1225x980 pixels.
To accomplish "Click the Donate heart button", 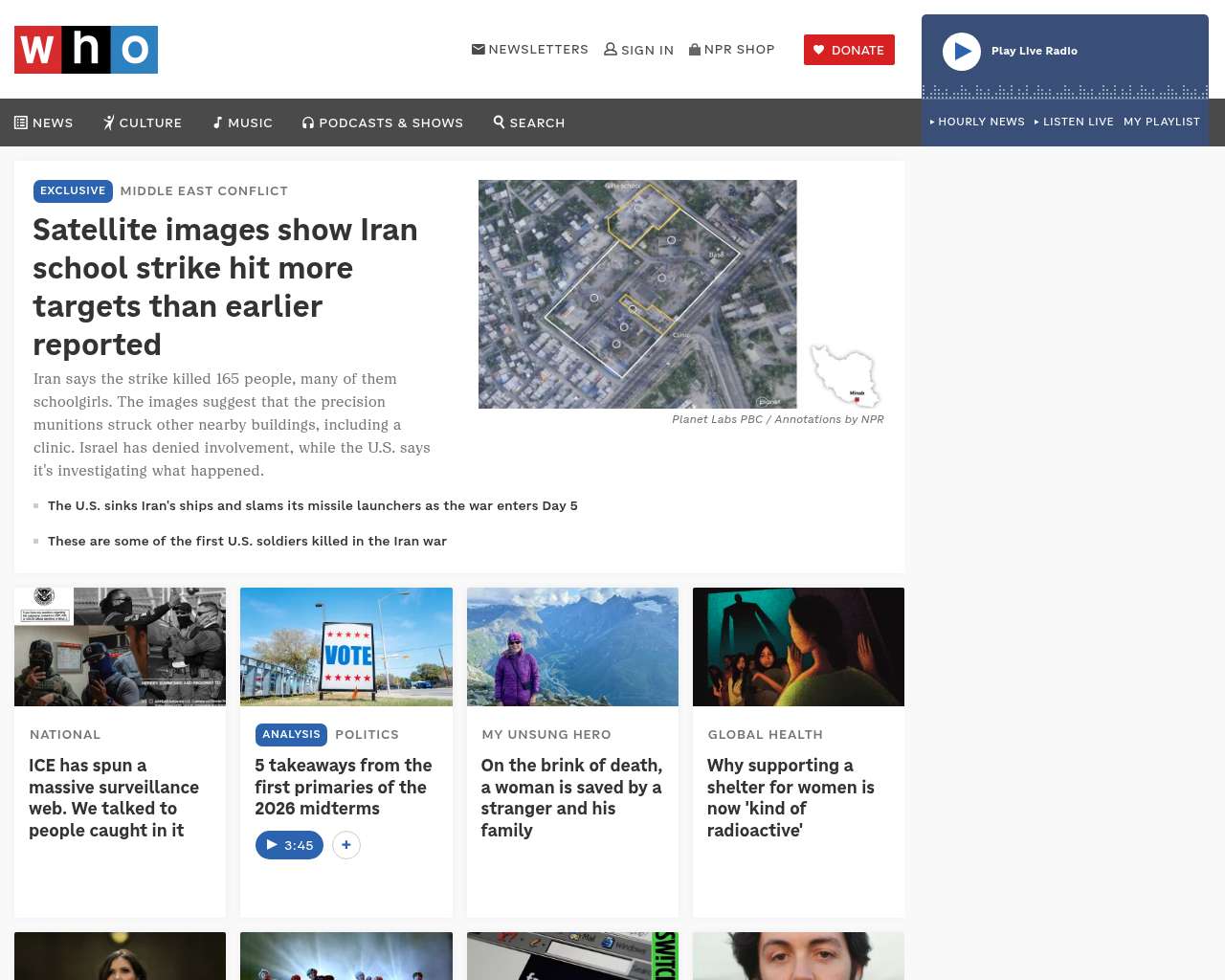I will point(849,50).
